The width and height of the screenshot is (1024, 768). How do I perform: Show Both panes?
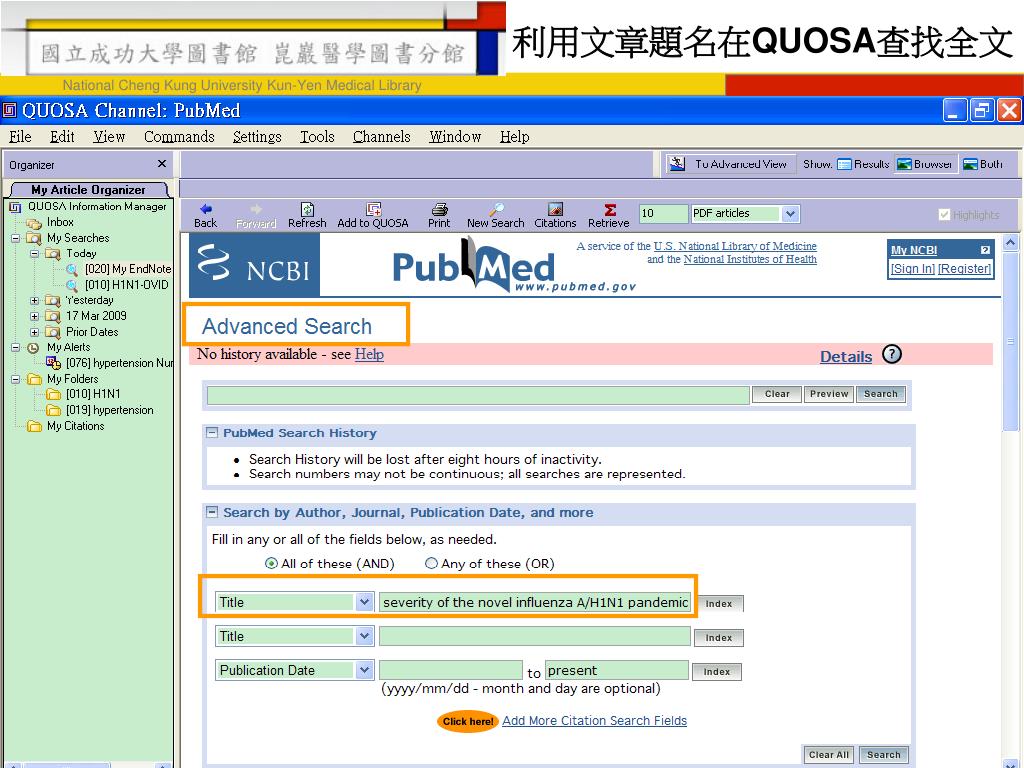[983, 164]
